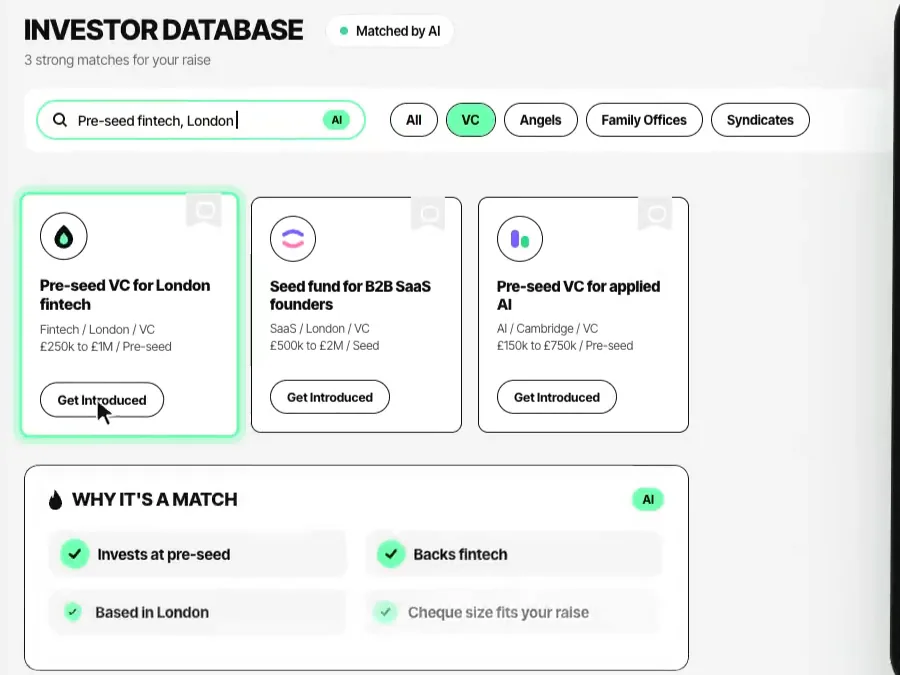Click the £250k to £1M / Pre-seed text
900x675 pixels.
click(106, 347)
